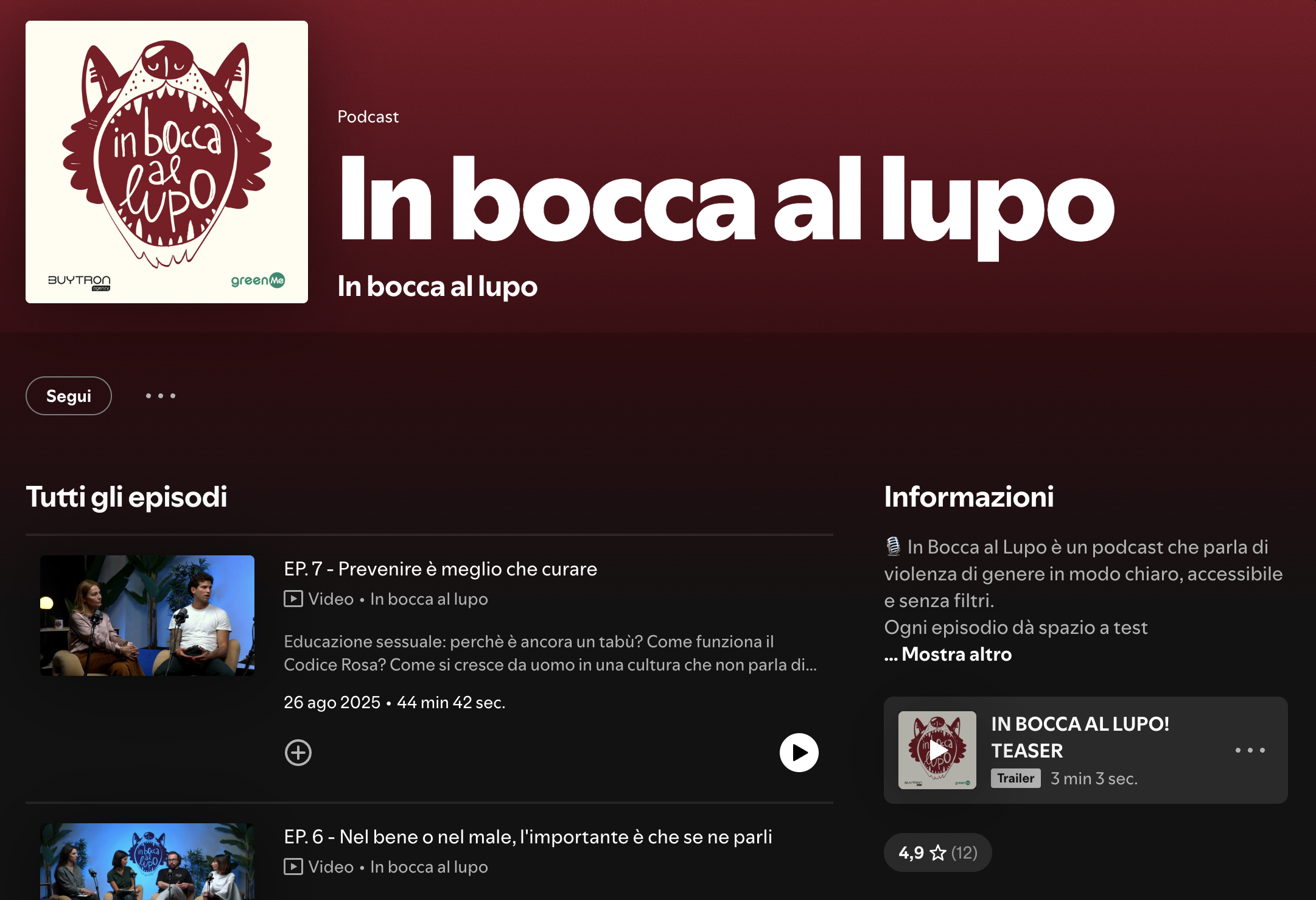Image resolution: width=1316 pixels, height=900 pixels.
Task: Click the Trailer badge on the teaser card
Action: point(1015,778)
